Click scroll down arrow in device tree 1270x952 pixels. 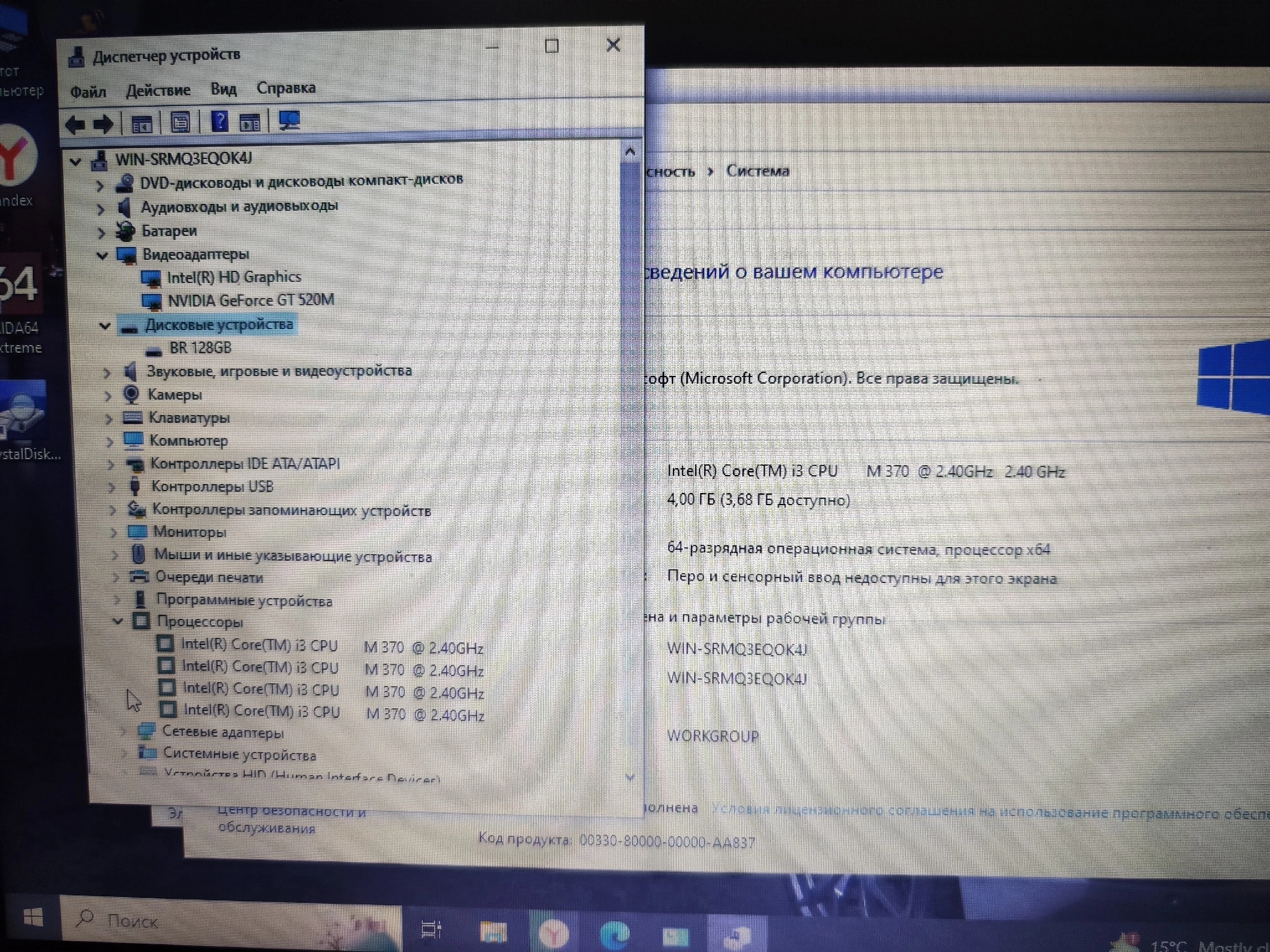pyautogui.click(x=631, y=777)
